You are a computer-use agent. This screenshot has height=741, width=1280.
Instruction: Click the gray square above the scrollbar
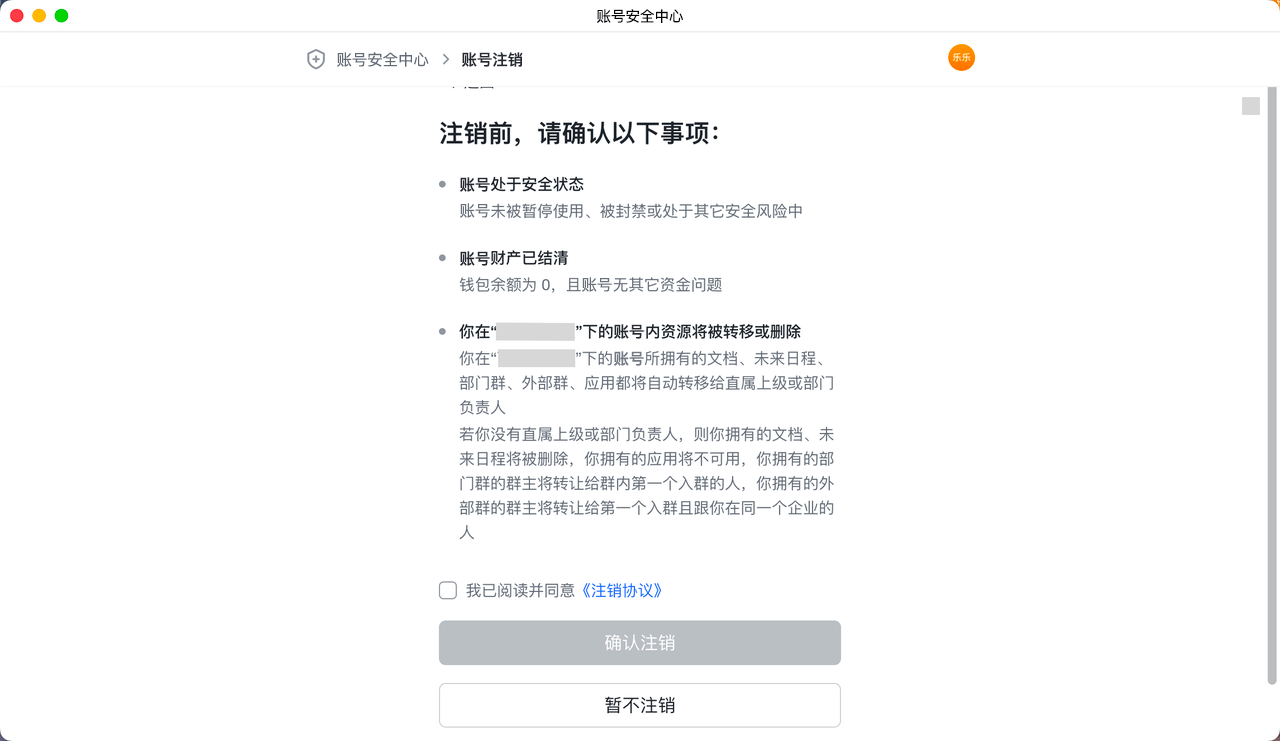1251,106
